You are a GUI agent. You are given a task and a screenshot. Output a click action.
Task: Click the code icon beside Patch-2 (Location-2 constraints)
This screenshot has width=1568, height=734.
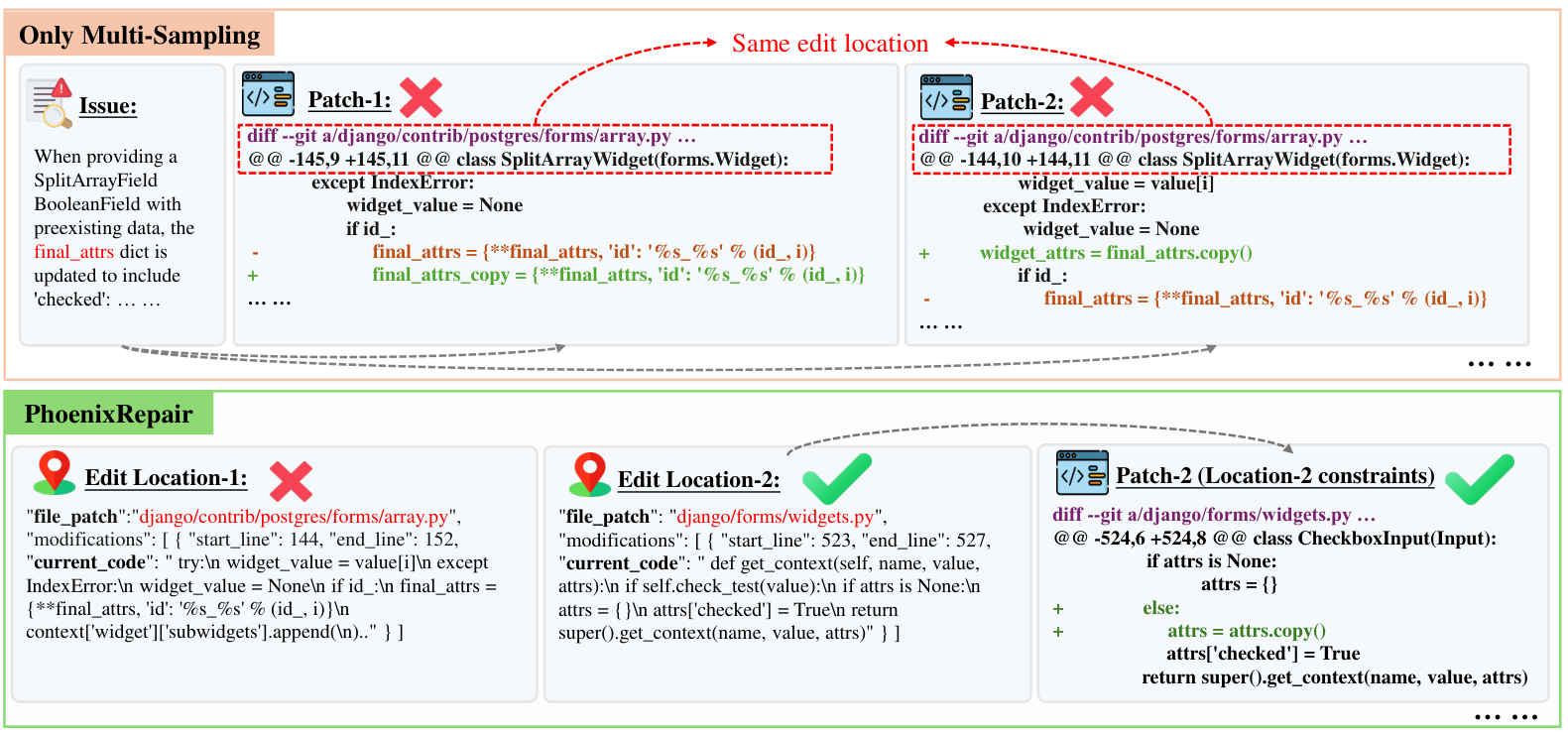pyautogui.click(x=1082, y=472)
